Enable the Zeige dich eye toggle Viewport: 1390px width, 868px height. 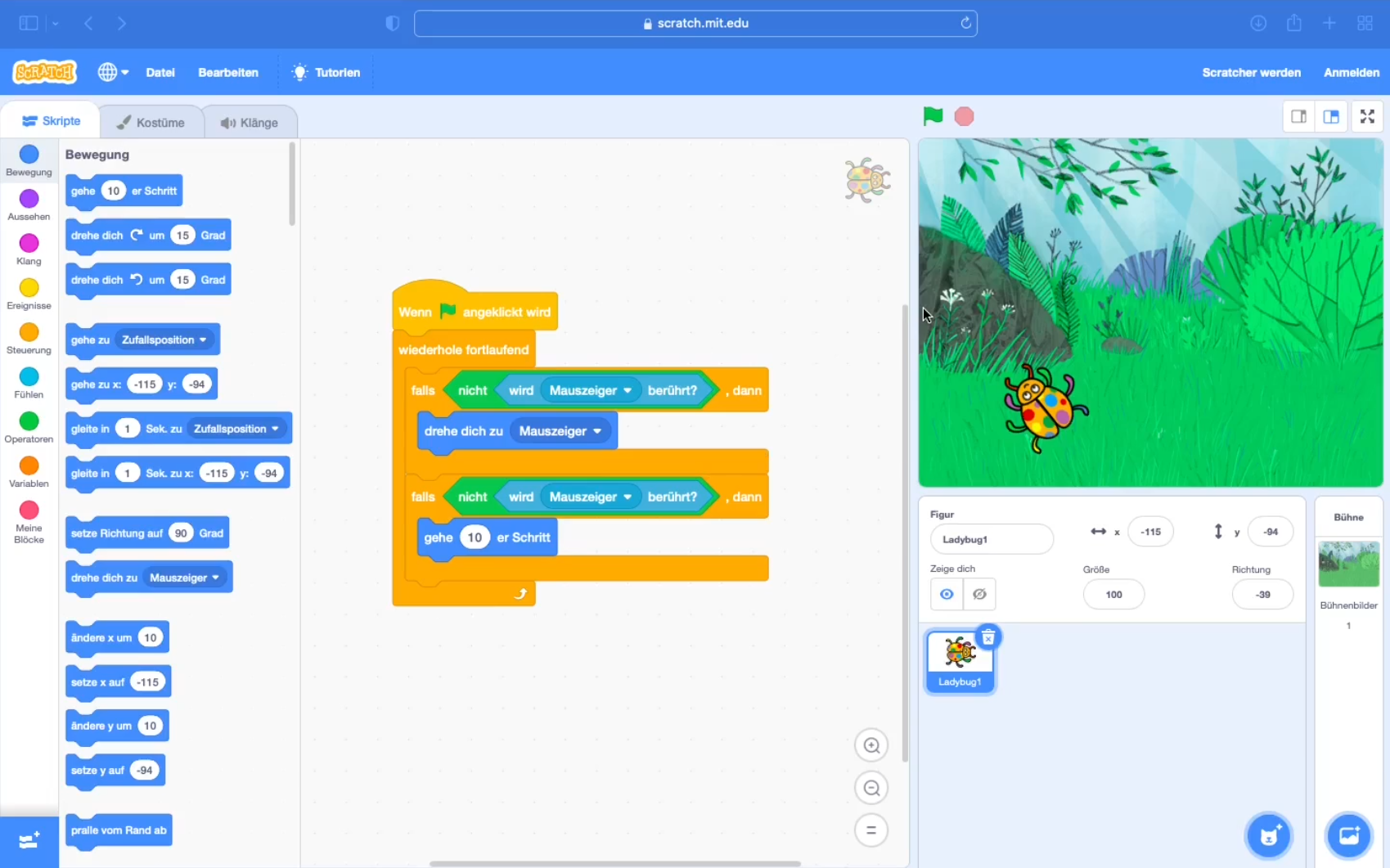[x=947, y=594]
